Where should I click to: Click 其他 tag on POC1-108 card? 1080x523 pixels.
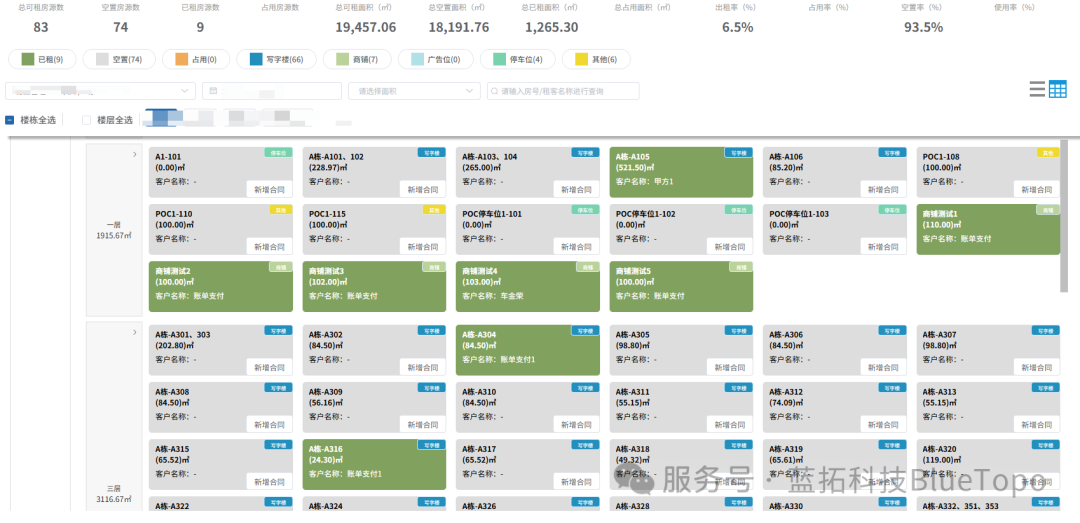tap(1048, 152)
